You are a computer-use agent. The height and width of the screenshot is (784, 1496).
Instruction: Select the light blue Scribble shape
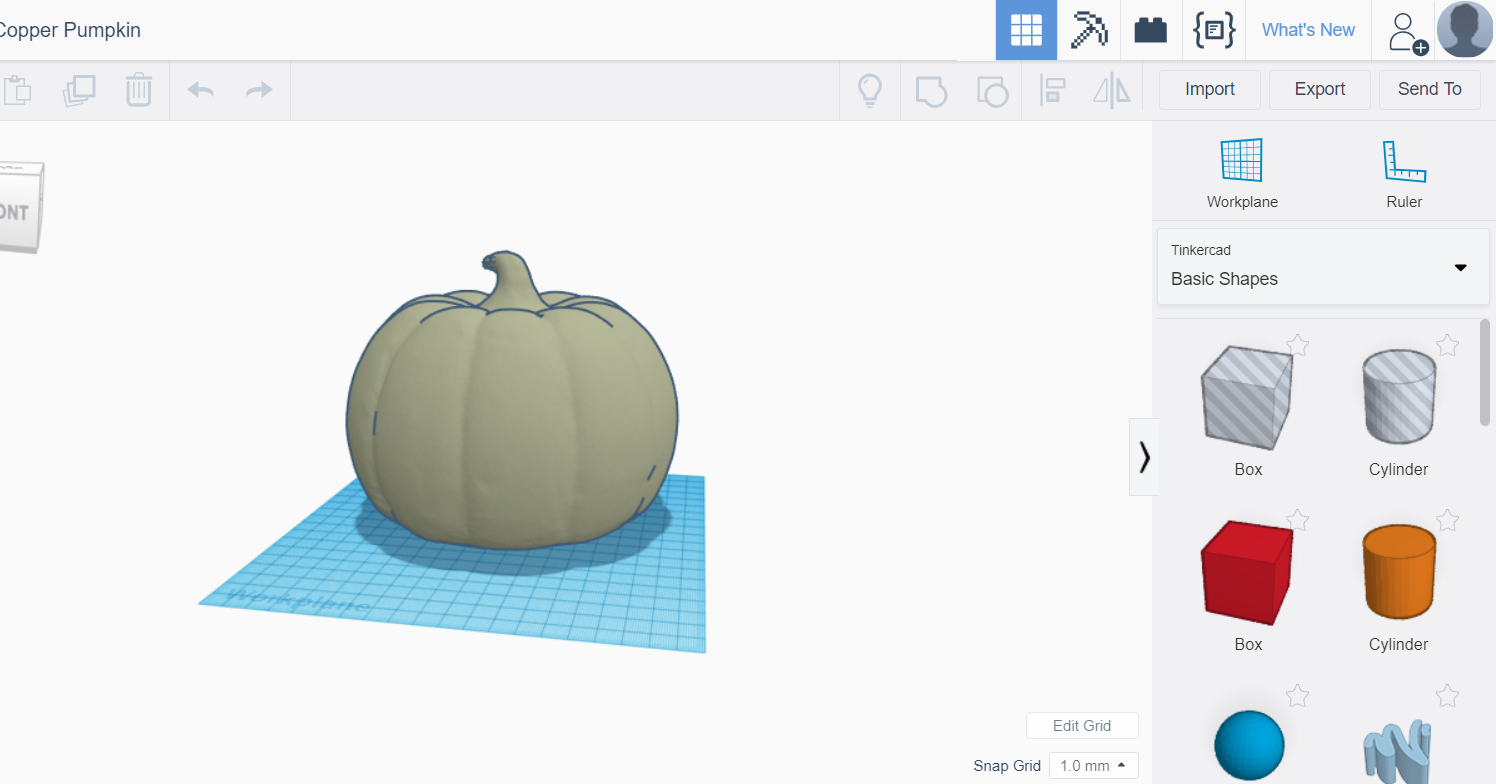1398,750
